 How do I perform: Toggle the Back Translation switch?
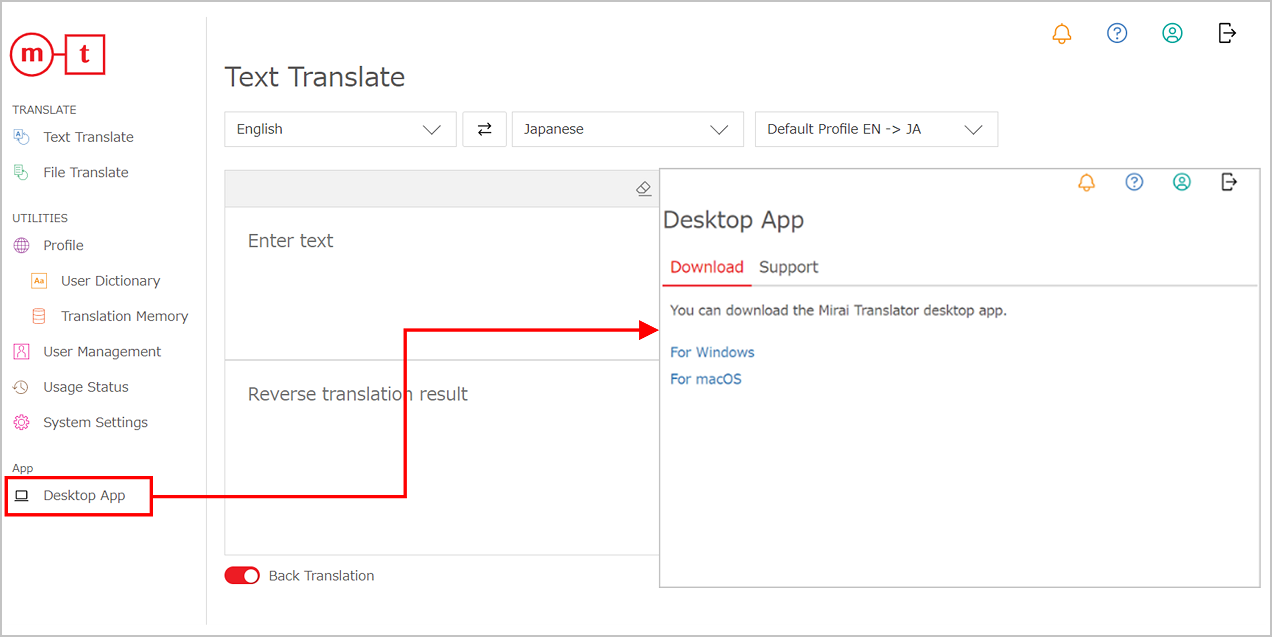click(242, 576)
